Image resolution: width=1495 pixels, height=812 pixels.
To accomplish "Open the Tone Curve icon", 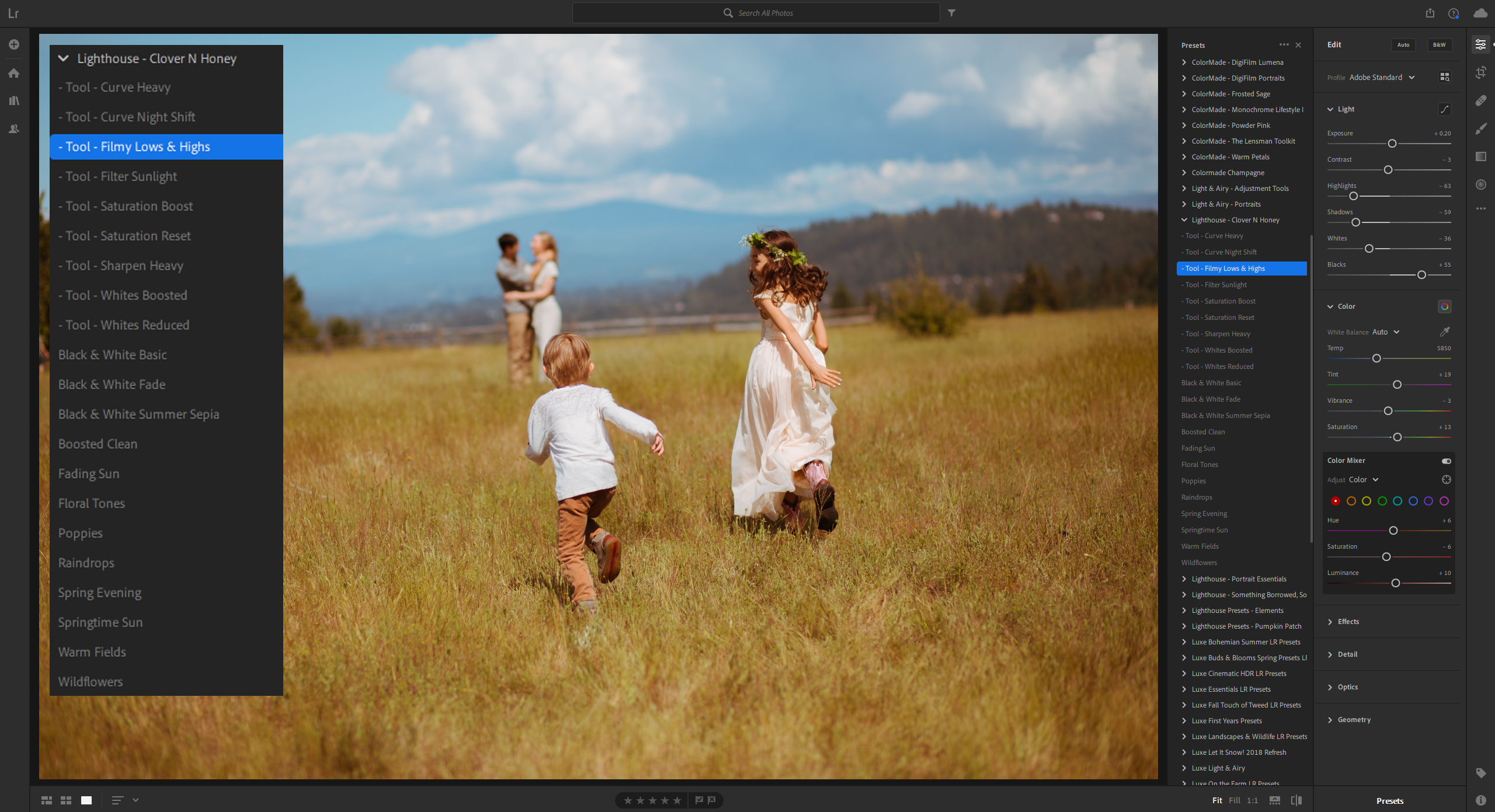I will click(1445, 109).
